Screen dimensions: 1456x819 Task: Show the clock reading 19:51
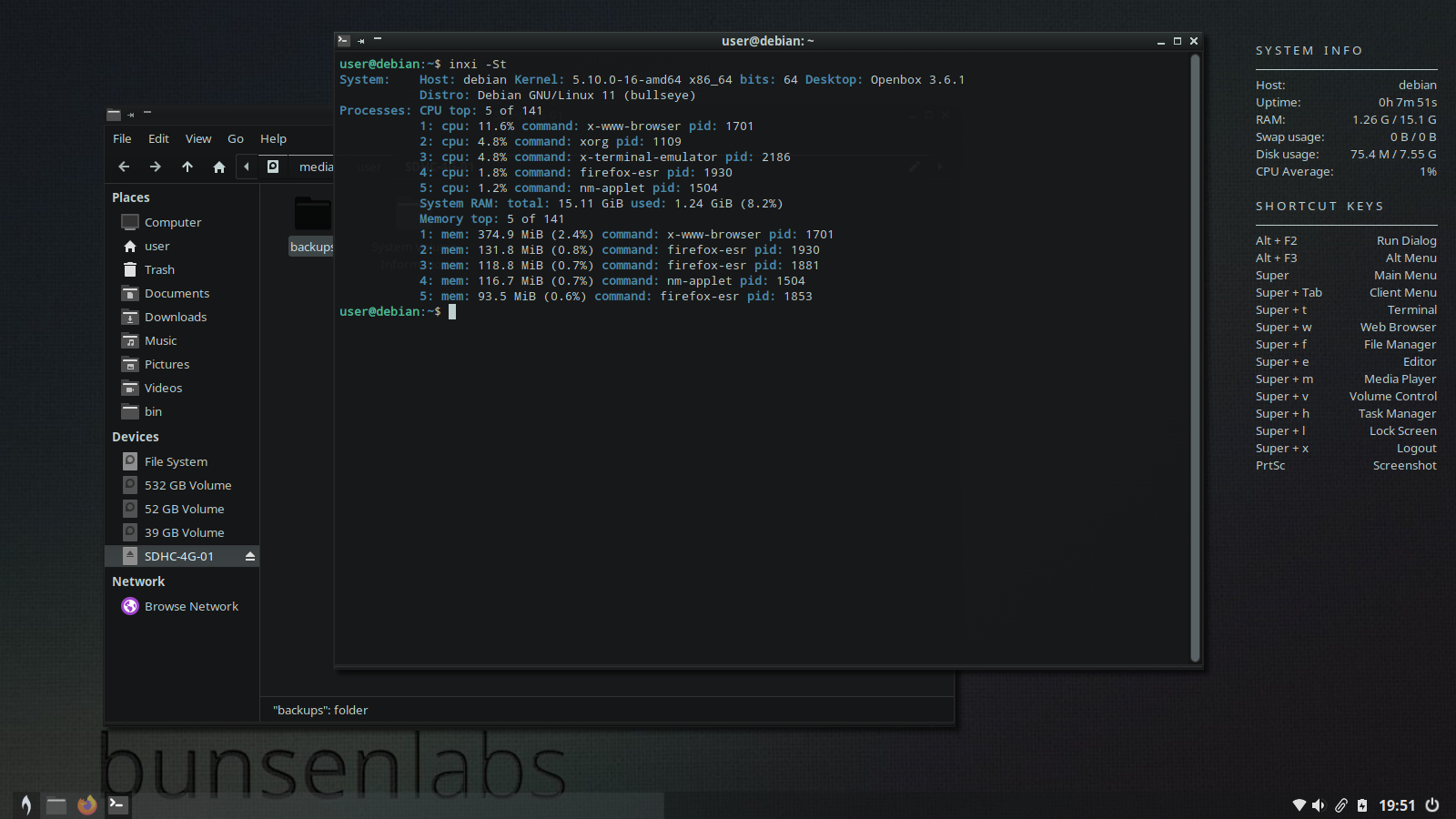(x=1397, y=805)
